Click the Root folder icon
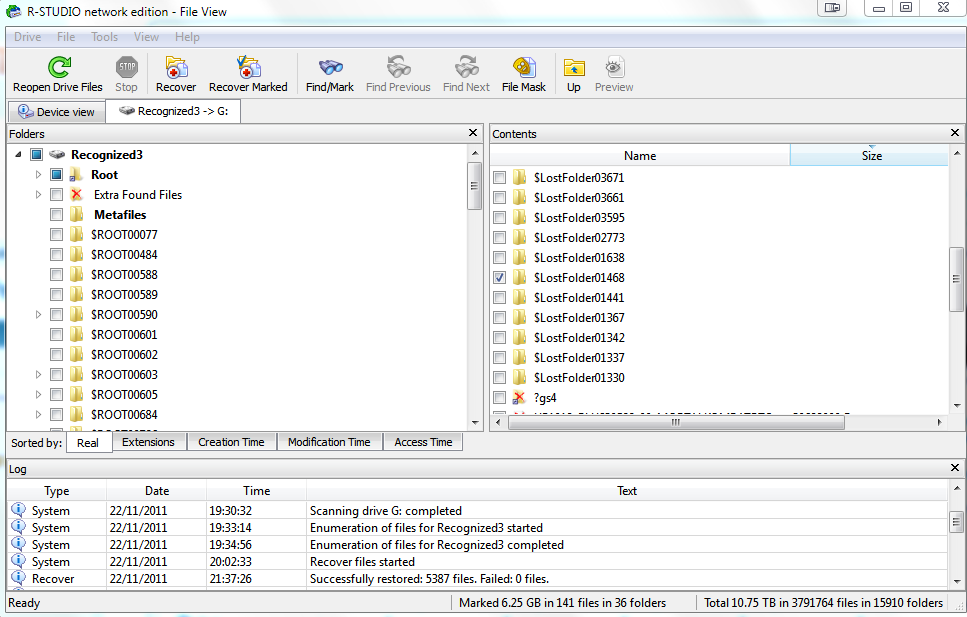Screen dimensions: 967x617 click(76, 175)
